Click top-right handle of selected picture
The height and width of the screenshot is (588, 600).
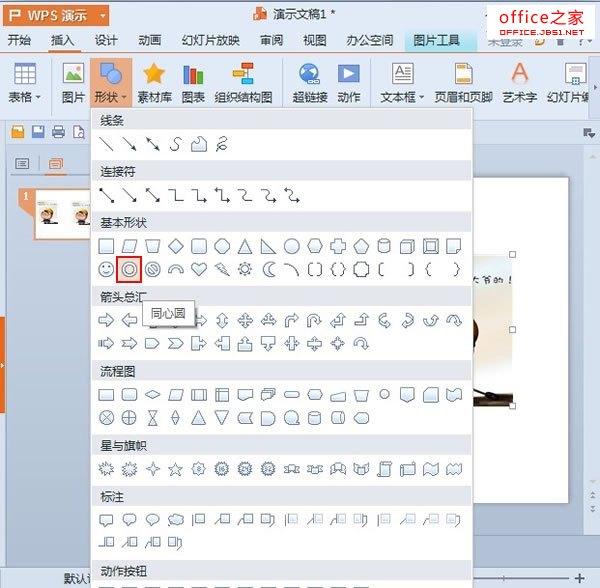click(x=512, y=254)
